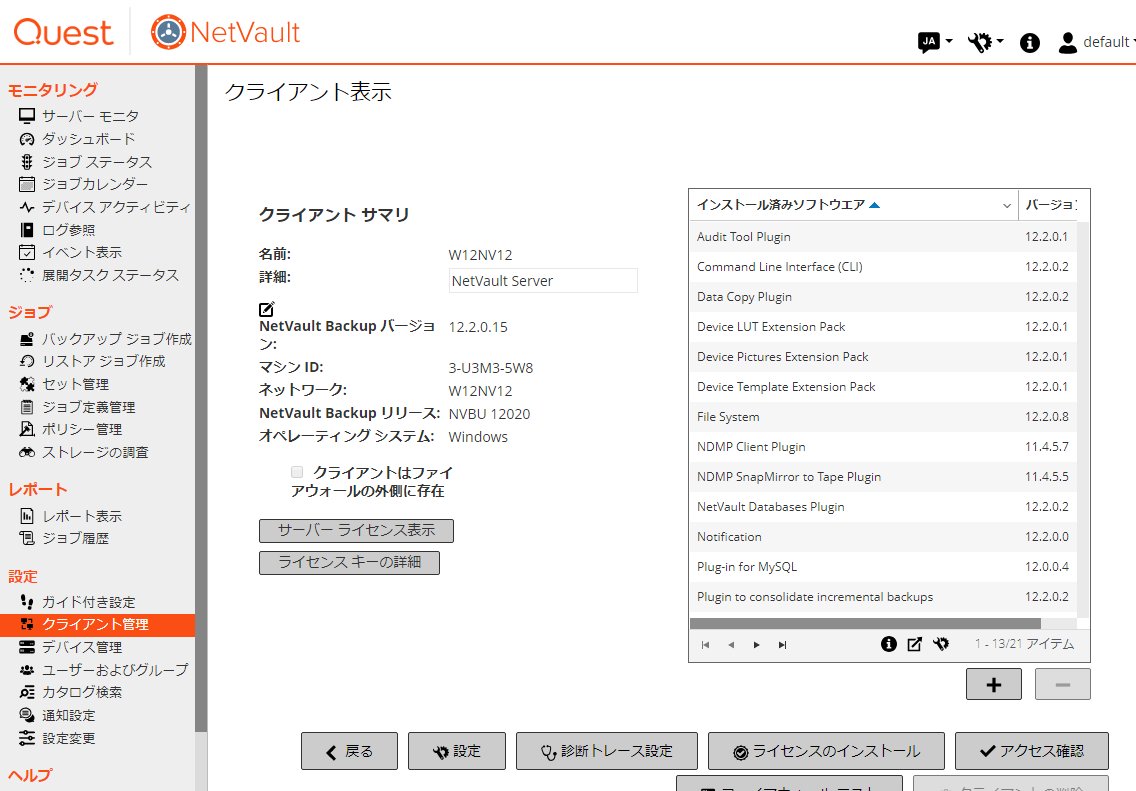1136x791 pixels.
Task: Click the 展開タスク ステータス spinner icon
Action: click(27, 275)
